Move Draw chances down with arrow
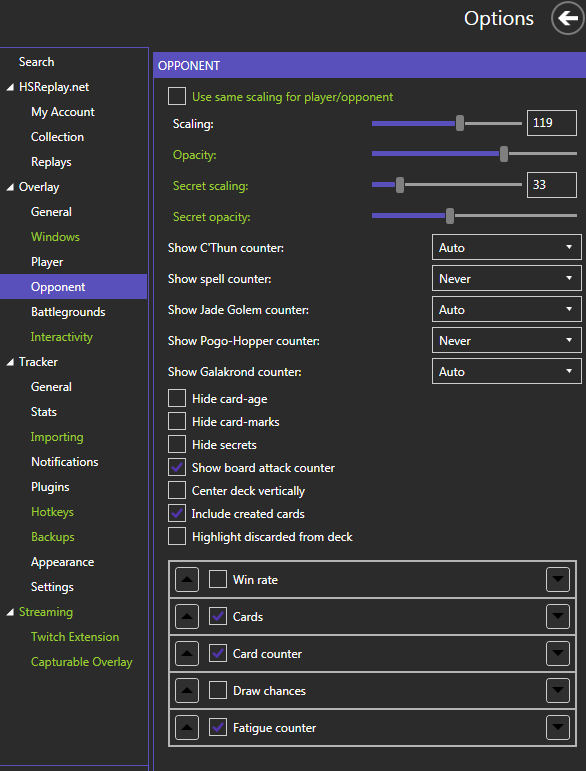Viewport: 586px width, 771px height. point(557,691)
